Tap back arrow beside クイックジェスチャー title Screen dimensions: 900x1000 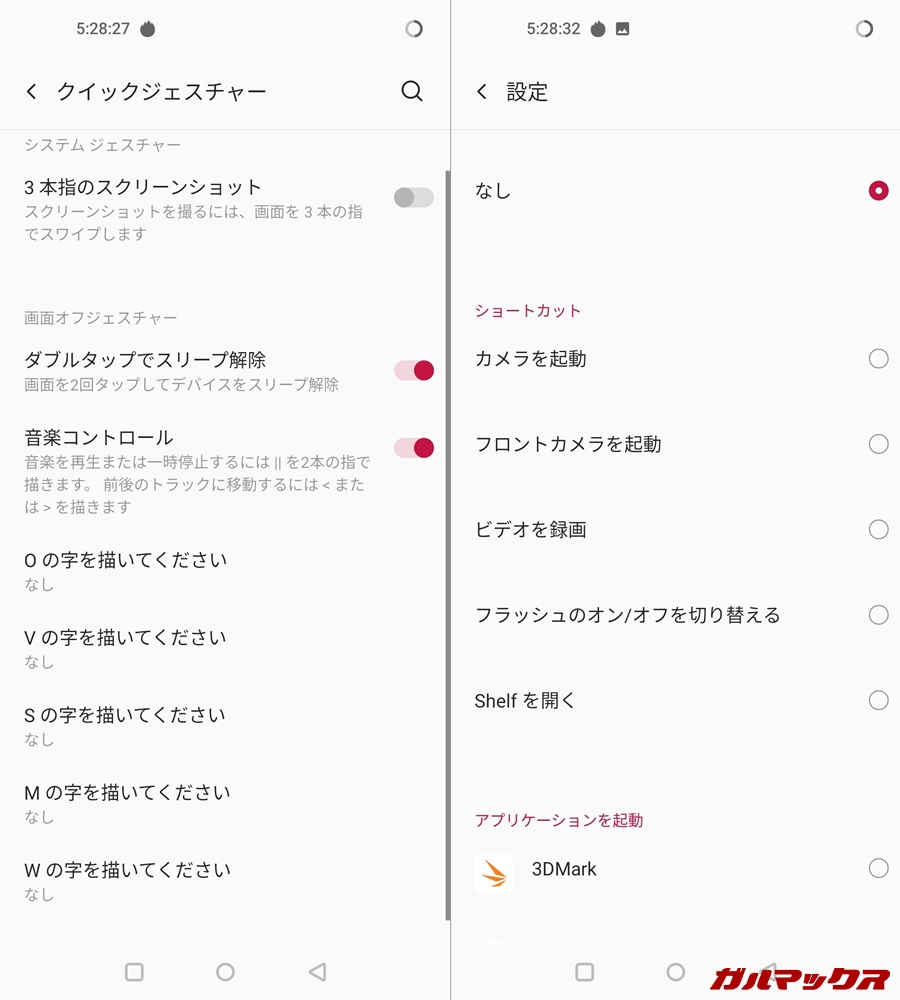32,92
